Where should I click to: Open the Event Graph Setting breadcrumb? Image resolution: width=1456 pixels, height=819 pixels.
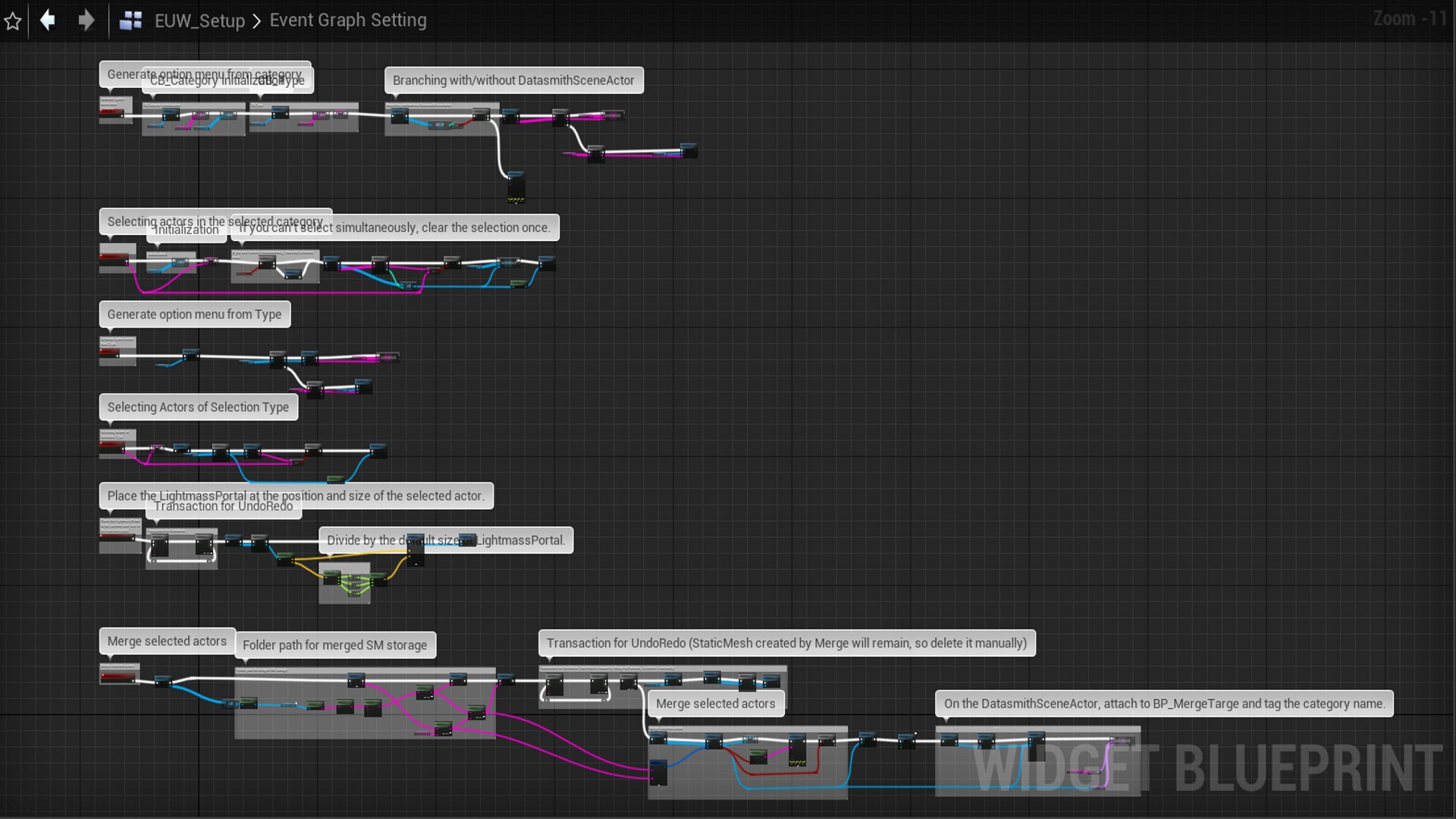[348, 20]
